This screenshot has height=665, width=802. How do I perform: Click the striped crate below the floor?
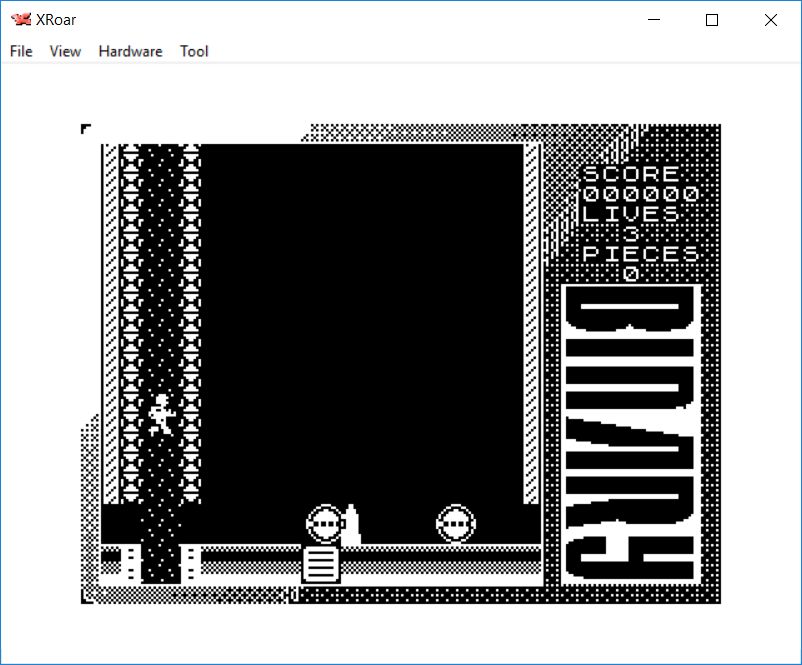[x=322, y=564]
